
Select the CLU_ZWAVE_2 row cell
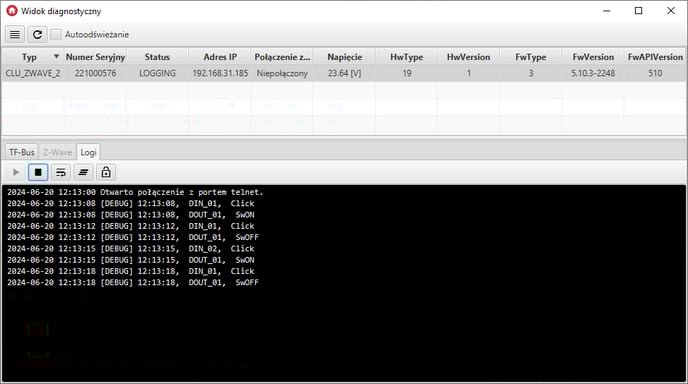(x=33, y=73)
